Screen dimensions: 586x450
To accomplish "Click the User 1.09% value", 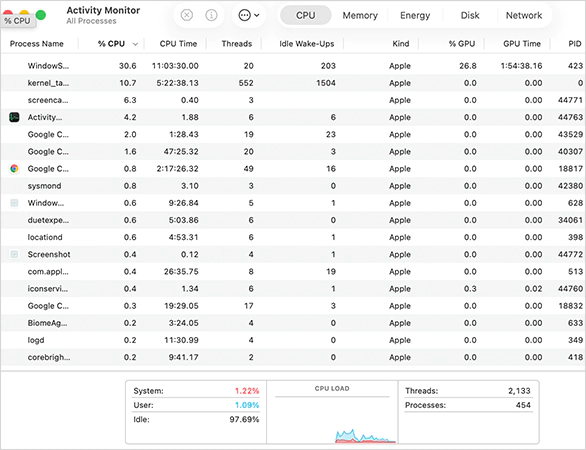I will tap(247, 405).
